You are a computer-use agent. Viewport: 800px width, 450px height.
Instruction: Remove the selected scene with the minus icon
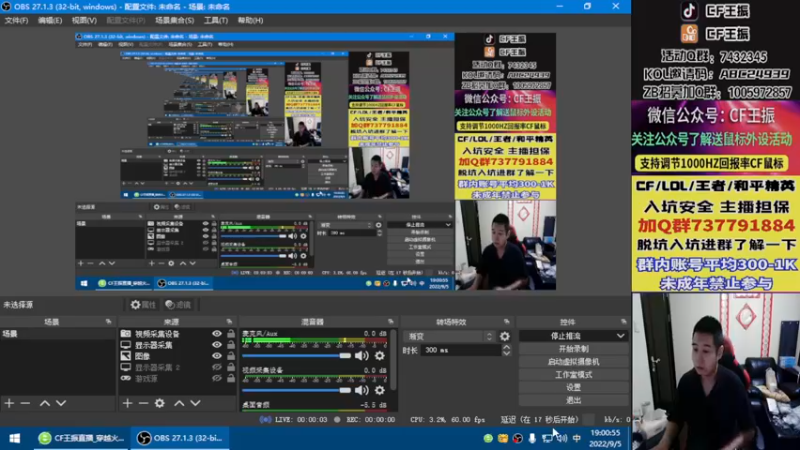25,403
